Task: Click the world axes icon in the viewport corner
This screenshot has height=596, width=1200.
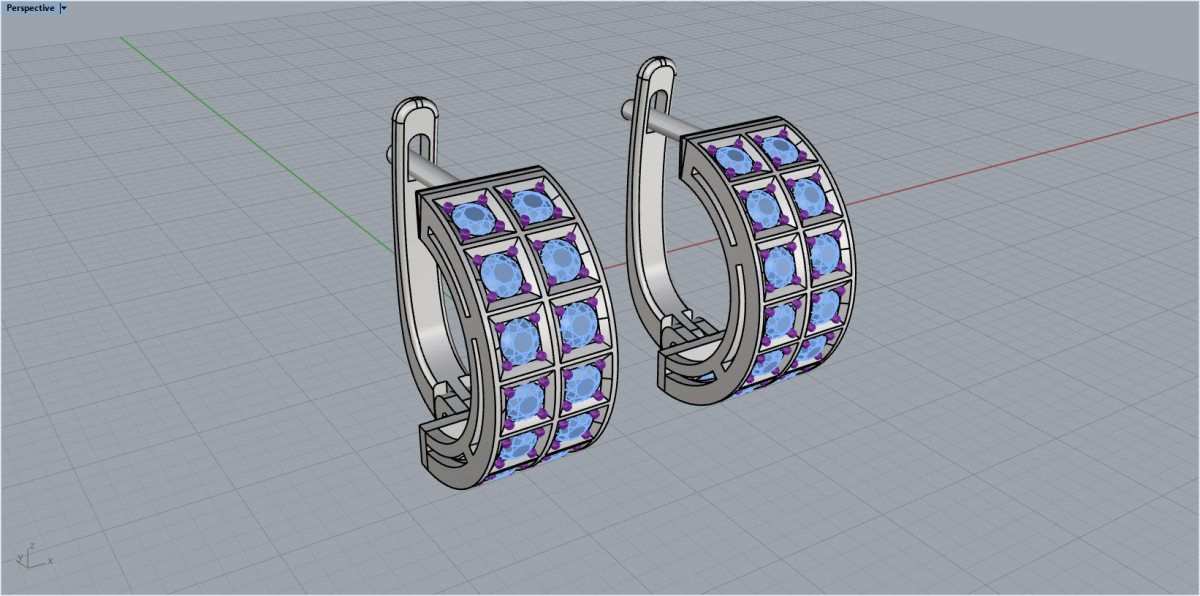Action: tap(34, 556)
